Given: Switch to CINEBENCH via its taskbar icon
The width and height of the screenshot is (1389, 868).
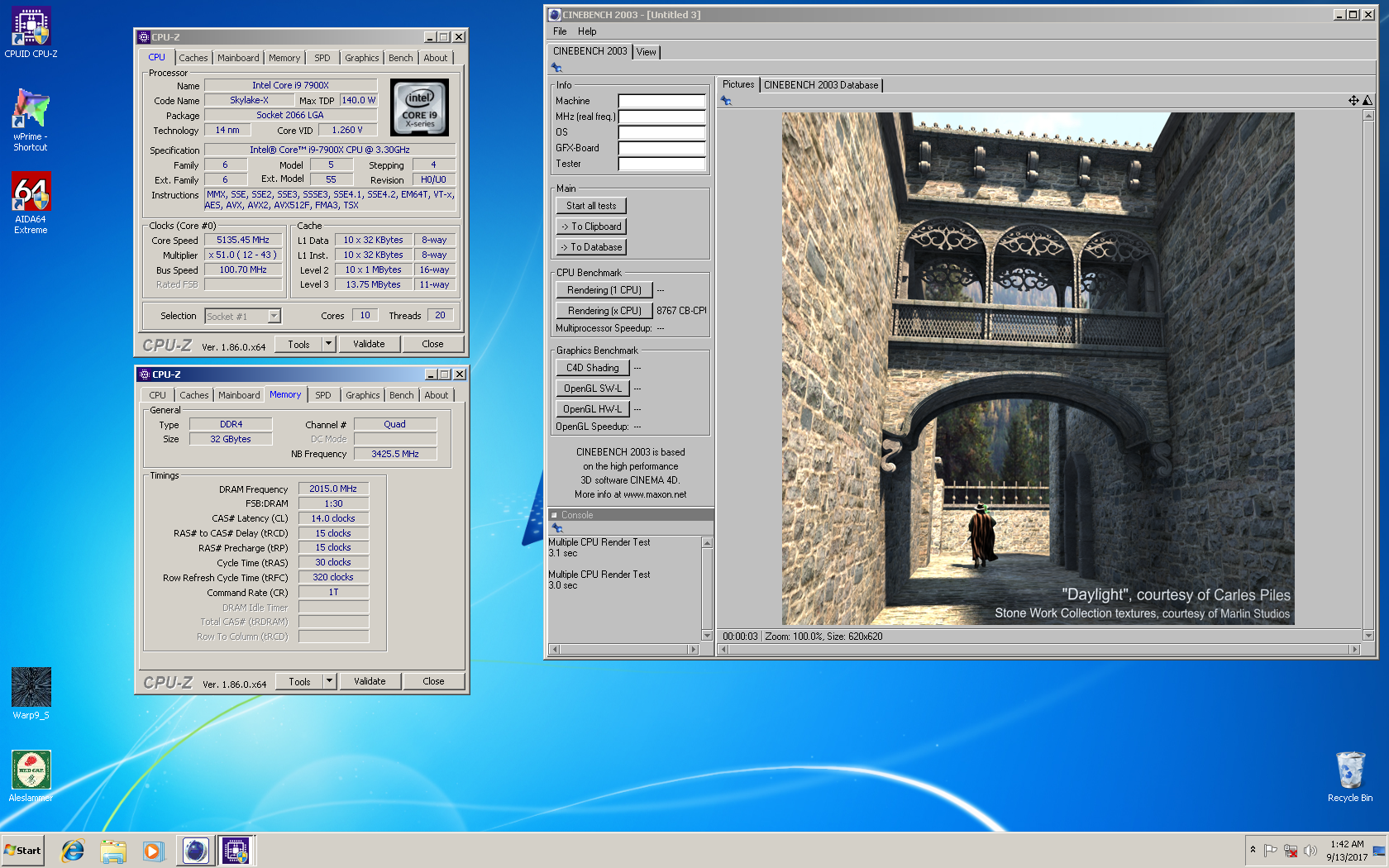Looking at the screenshot, I should [196, 850].
